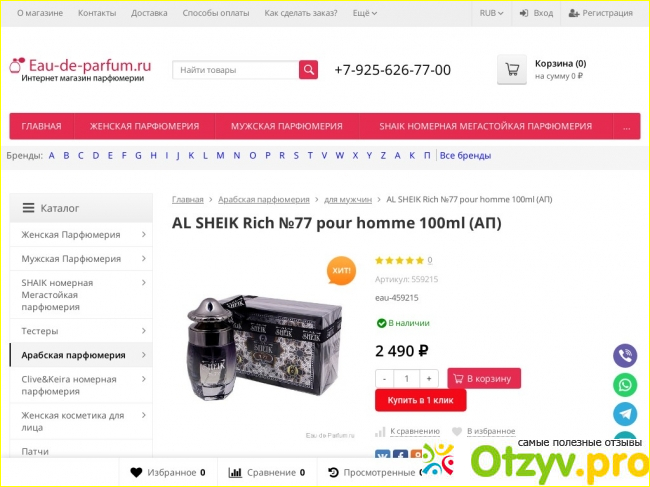This screenshot has width=650, height=487.
Task: Click the perfume product image
Action: (x=264, y=347)
